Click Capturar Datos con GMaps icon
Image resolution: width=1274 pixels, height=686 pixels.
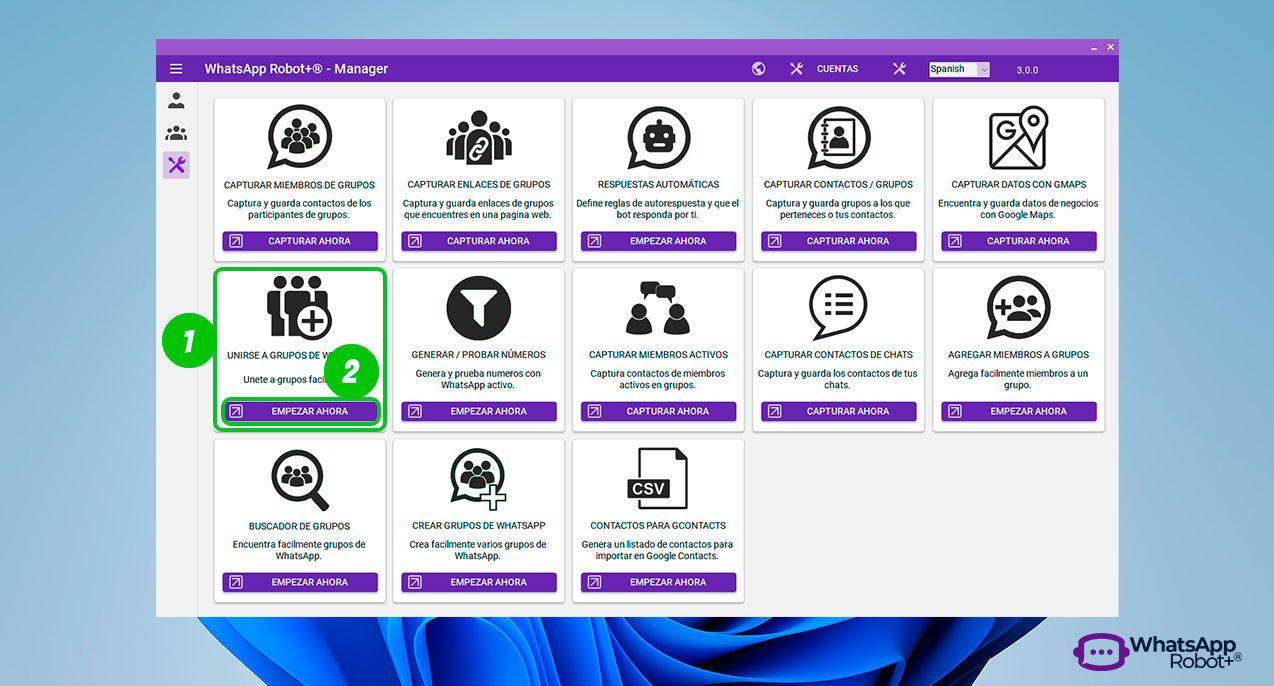point(1018,137)
